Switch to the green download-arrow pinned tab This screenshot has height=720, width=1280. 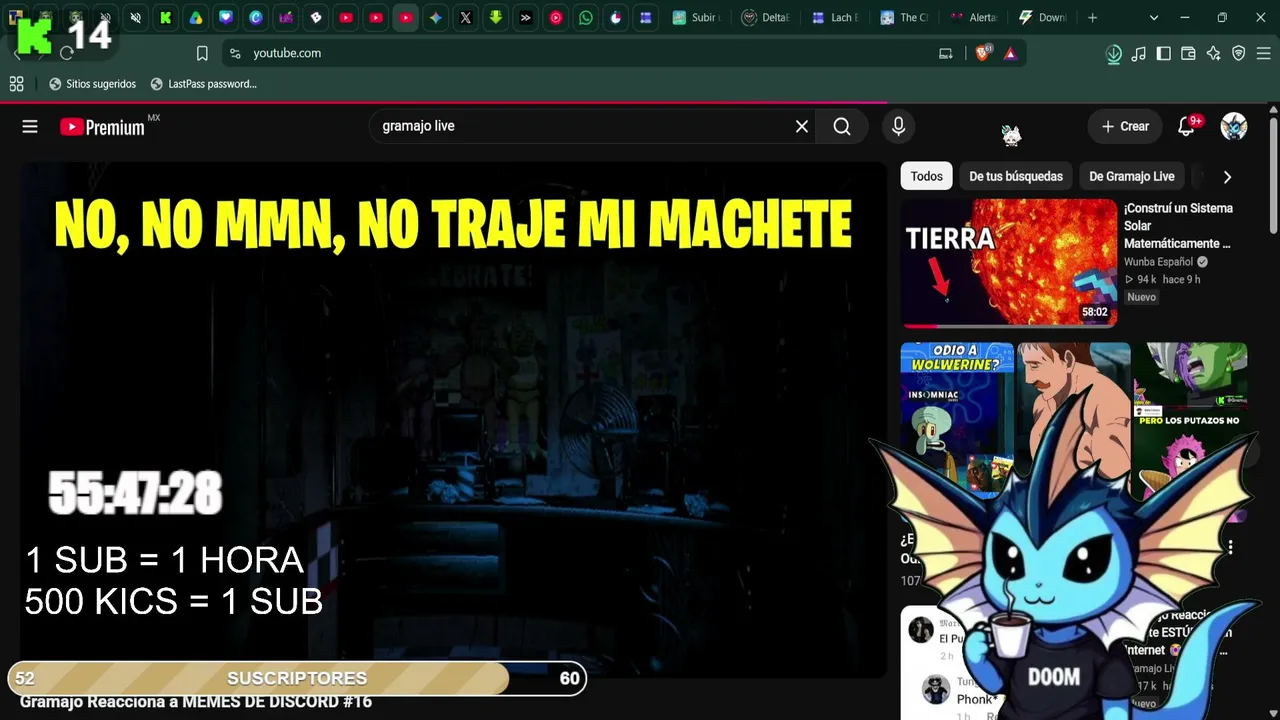(496, 17)
